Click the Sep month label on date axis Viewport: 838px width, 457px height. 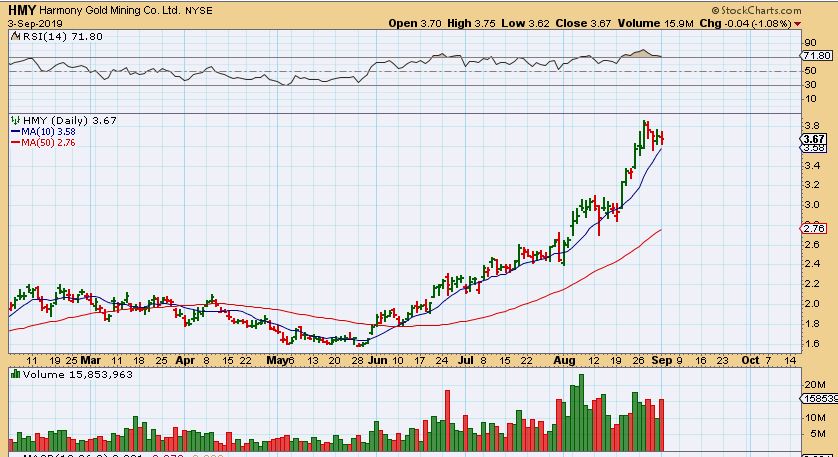pyautogui.click(x=662, y=360)
